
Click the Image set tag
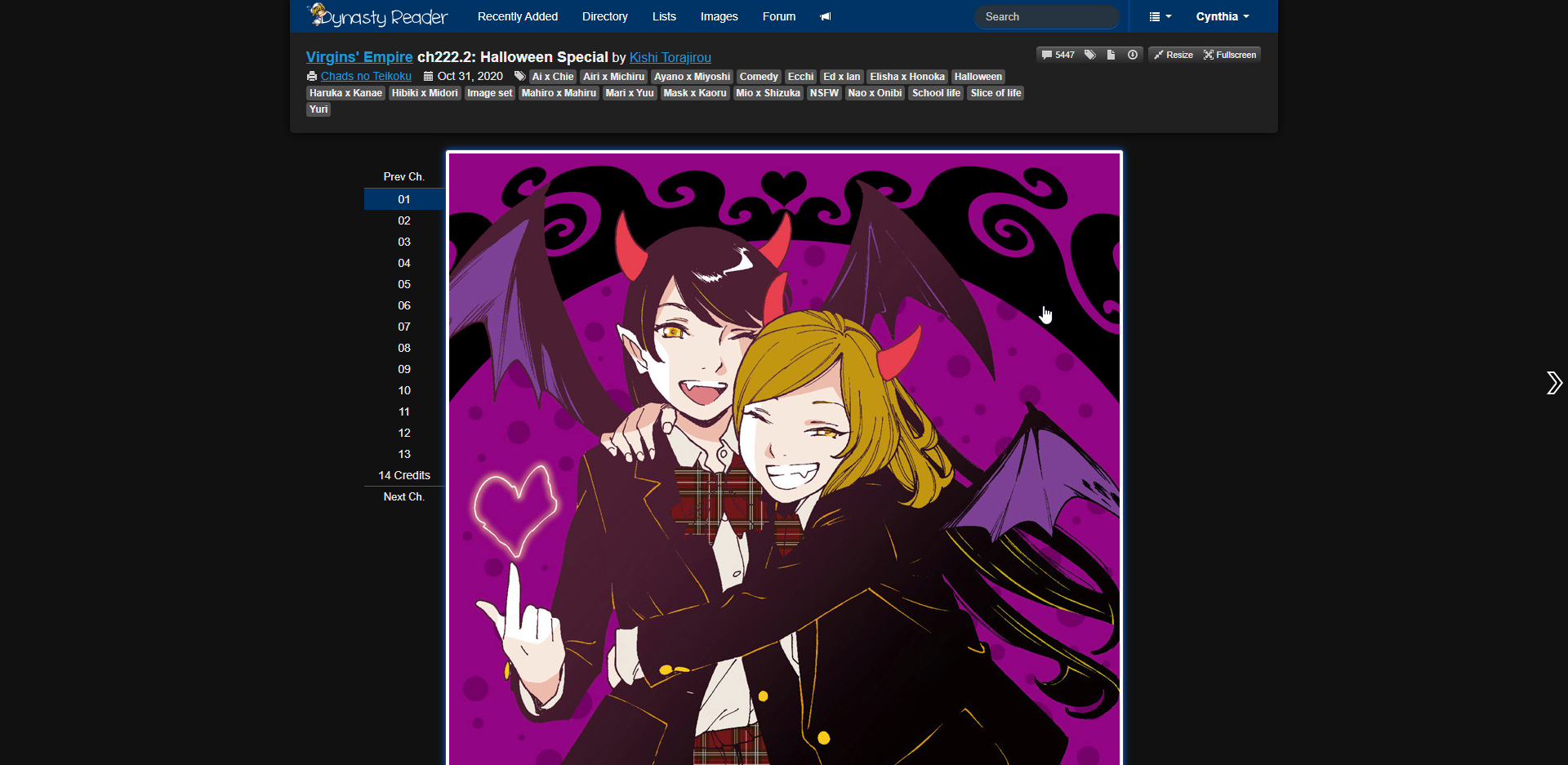pyautogui.click(x=489, y=93)
